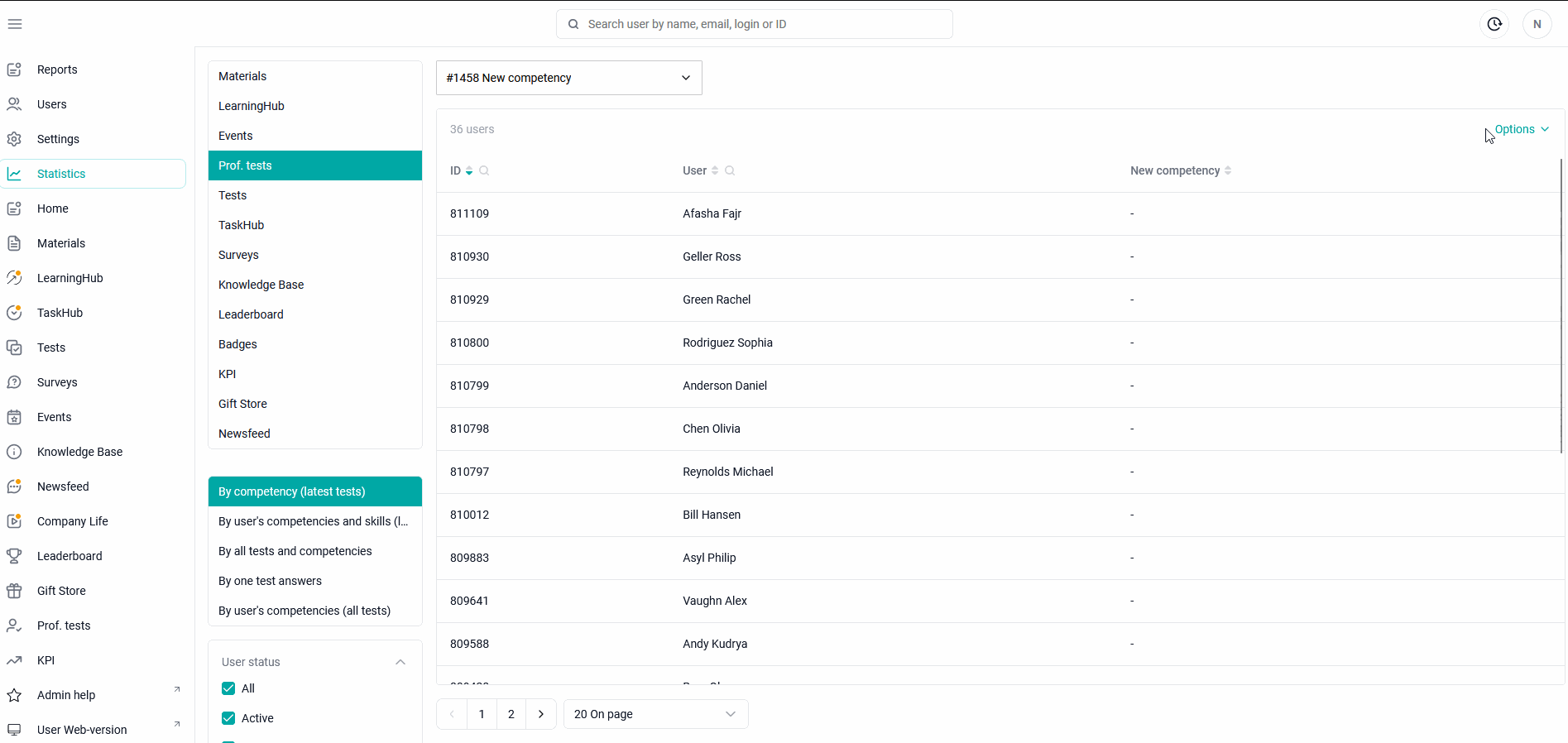The image size is (1568, 743).
Task: Click the Home sidebar icon
Action: coord(14,209)
